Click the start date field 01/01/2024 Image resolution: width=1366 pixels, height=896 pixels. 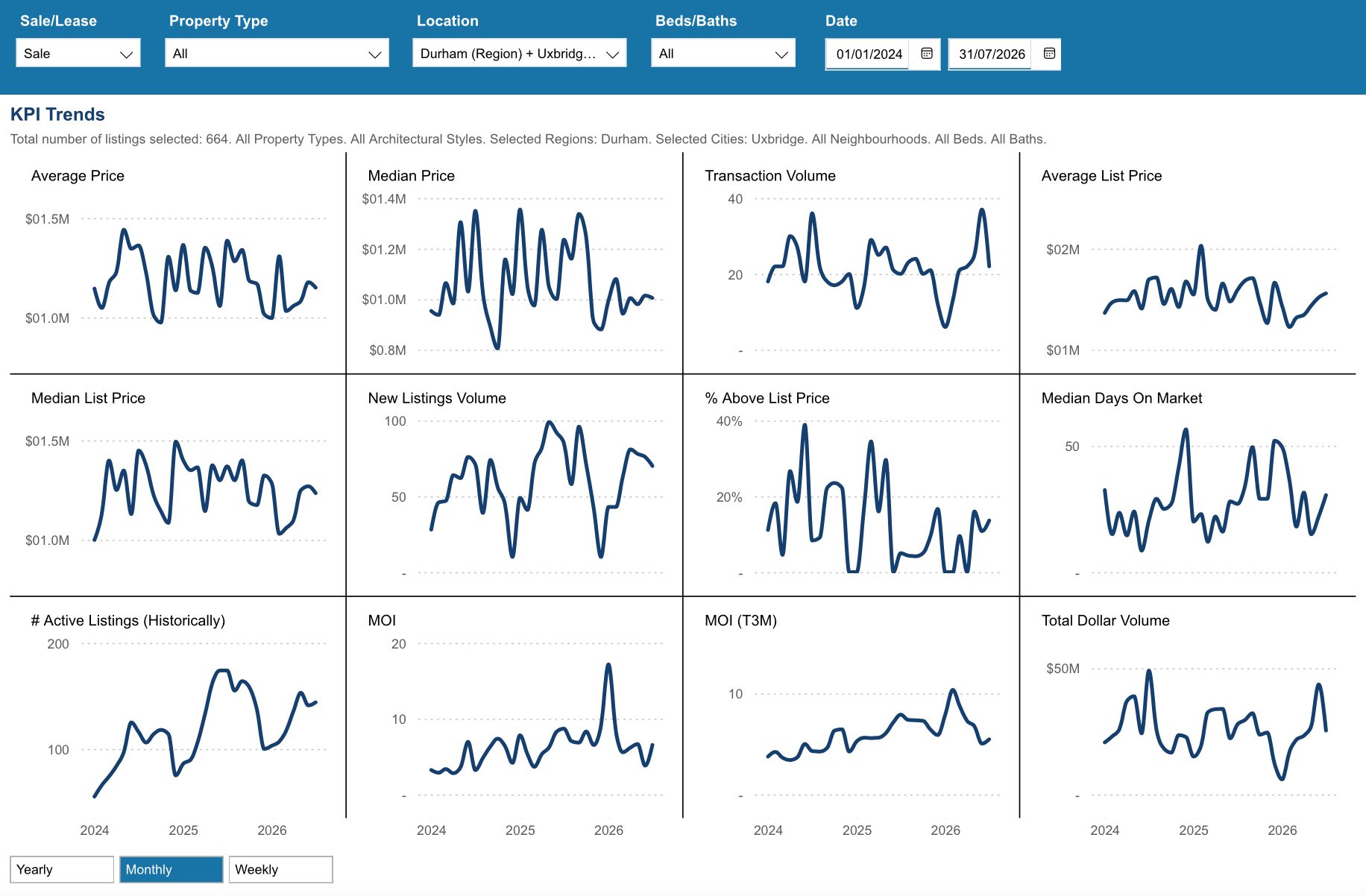point(869,54)
